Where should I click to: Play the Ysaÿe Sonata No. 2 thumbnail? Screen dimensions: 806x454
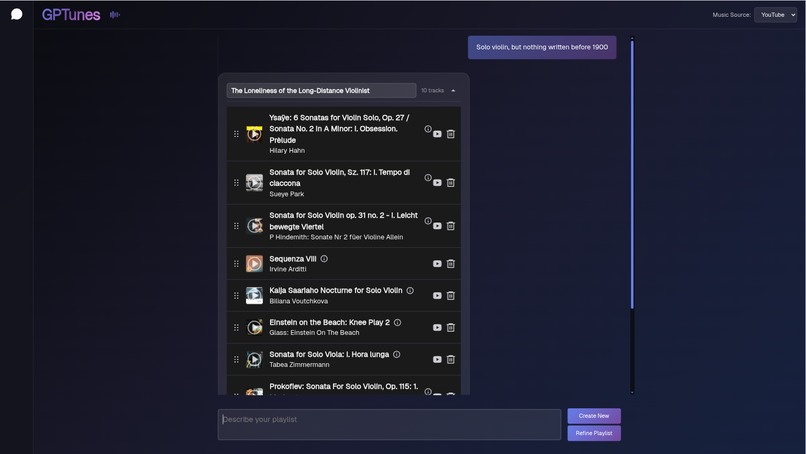[x=254, y=134]
